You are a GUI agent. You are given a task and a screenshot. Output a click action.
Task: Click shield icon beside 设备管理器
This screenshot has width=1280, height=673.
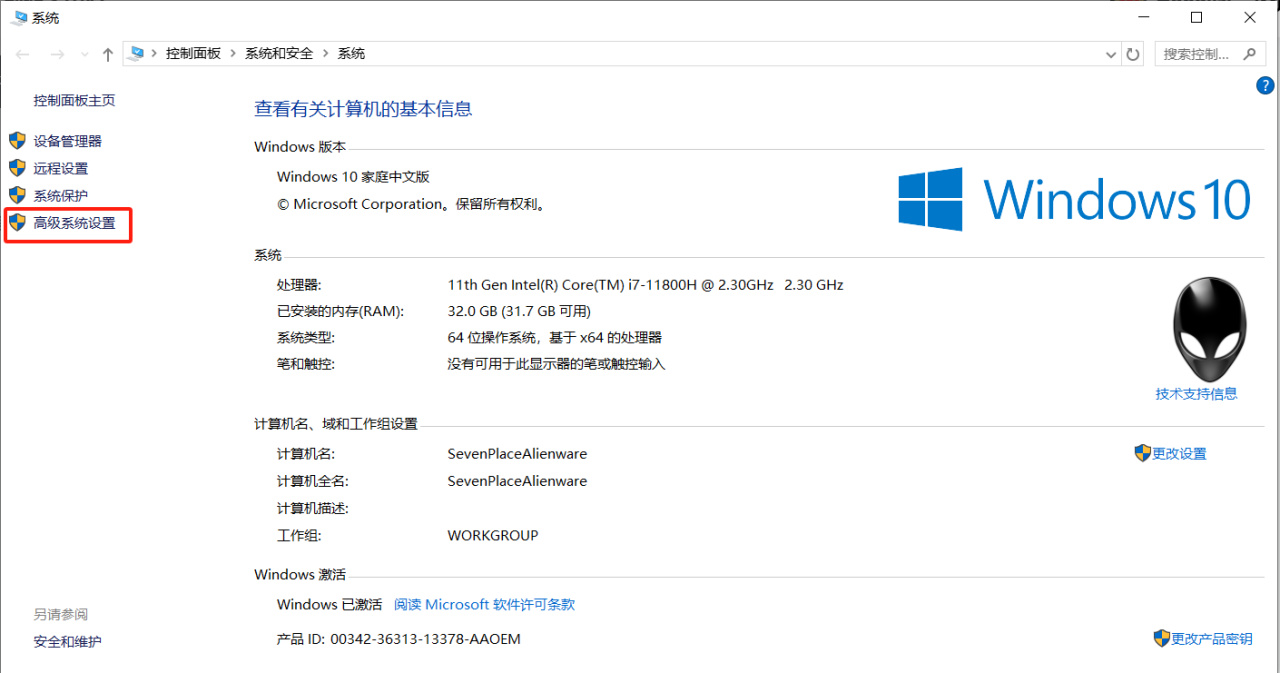point(17,141)
